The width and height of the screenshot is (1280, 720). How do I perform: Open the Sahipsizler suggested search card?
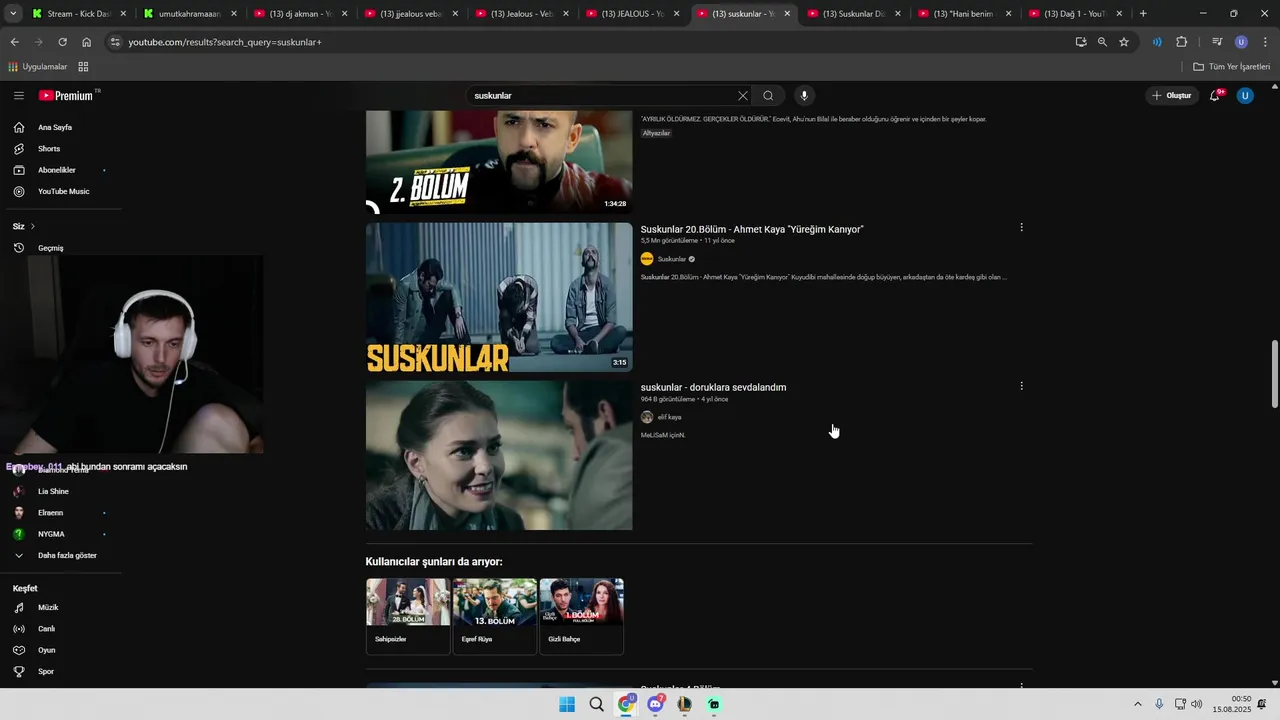408,616
